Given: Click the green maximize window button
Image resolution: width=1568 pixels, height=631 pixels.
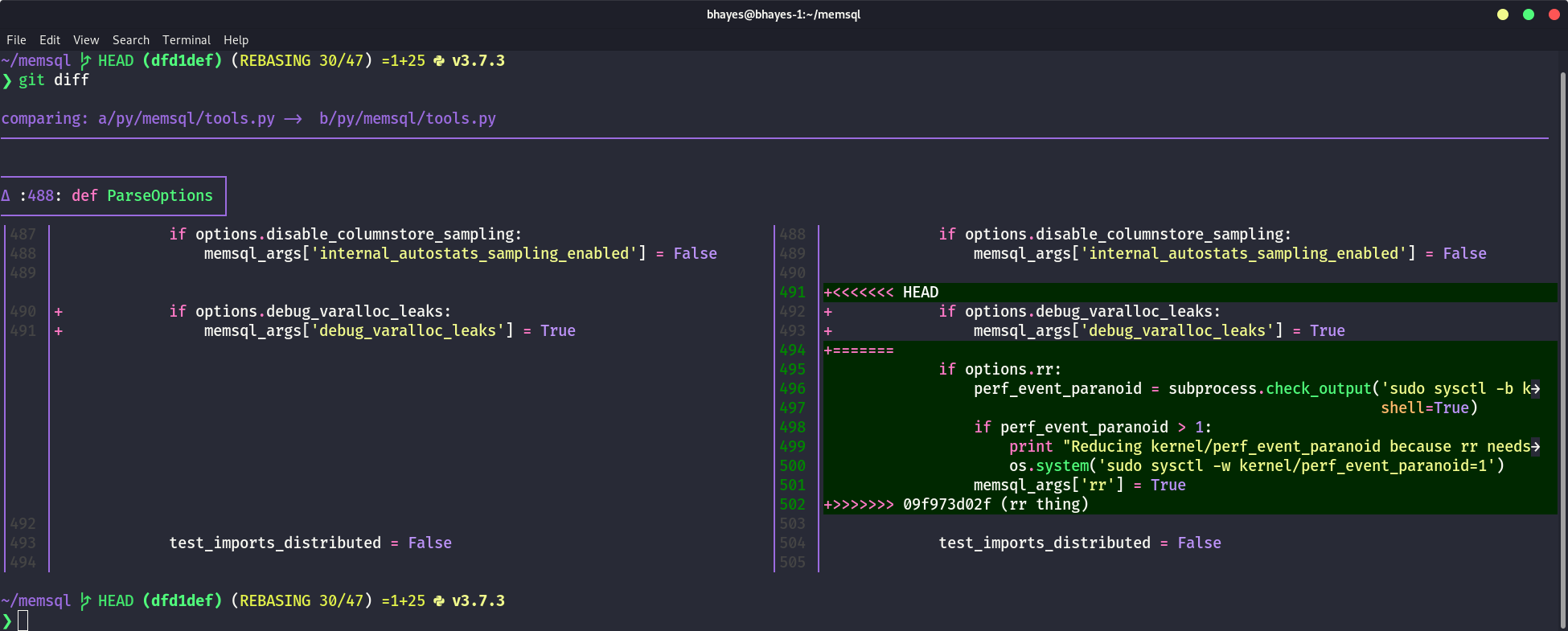Looking at the screenshot, I should point(1529,14).
